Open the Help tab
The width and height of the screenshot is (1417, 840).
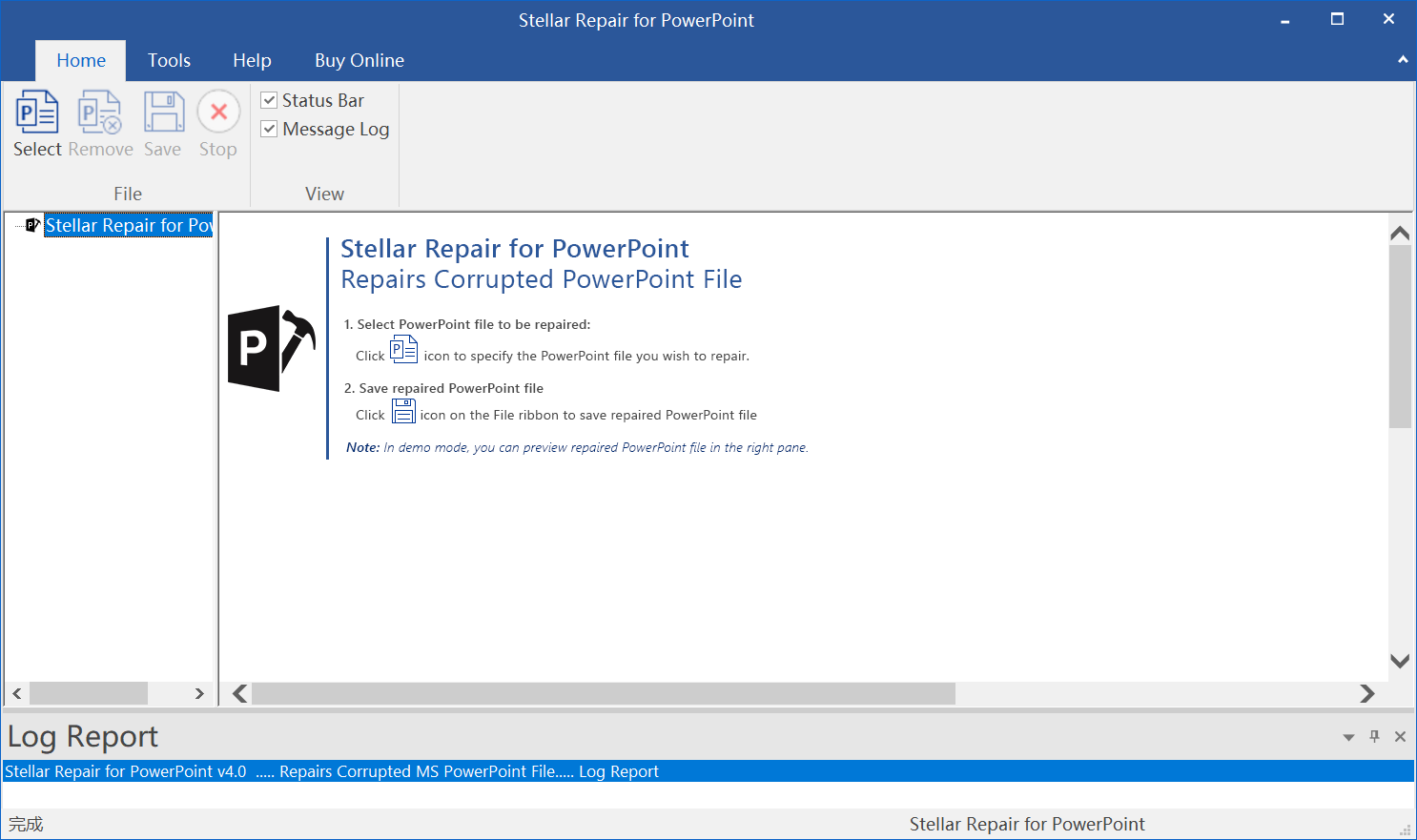point(252,60)
